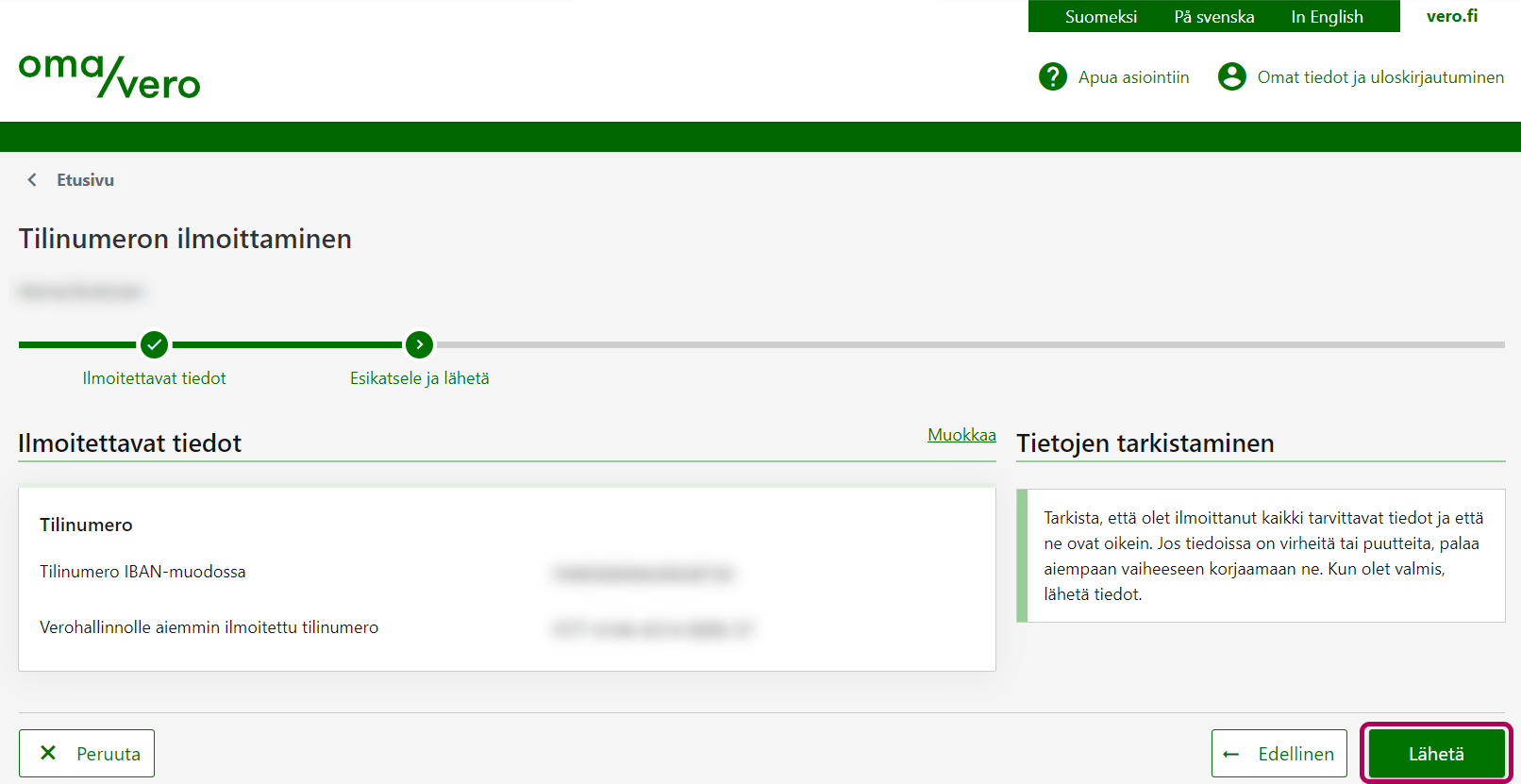Switch language to På svenska
Screen dimensions: 1521x784
pos(1213,17)
